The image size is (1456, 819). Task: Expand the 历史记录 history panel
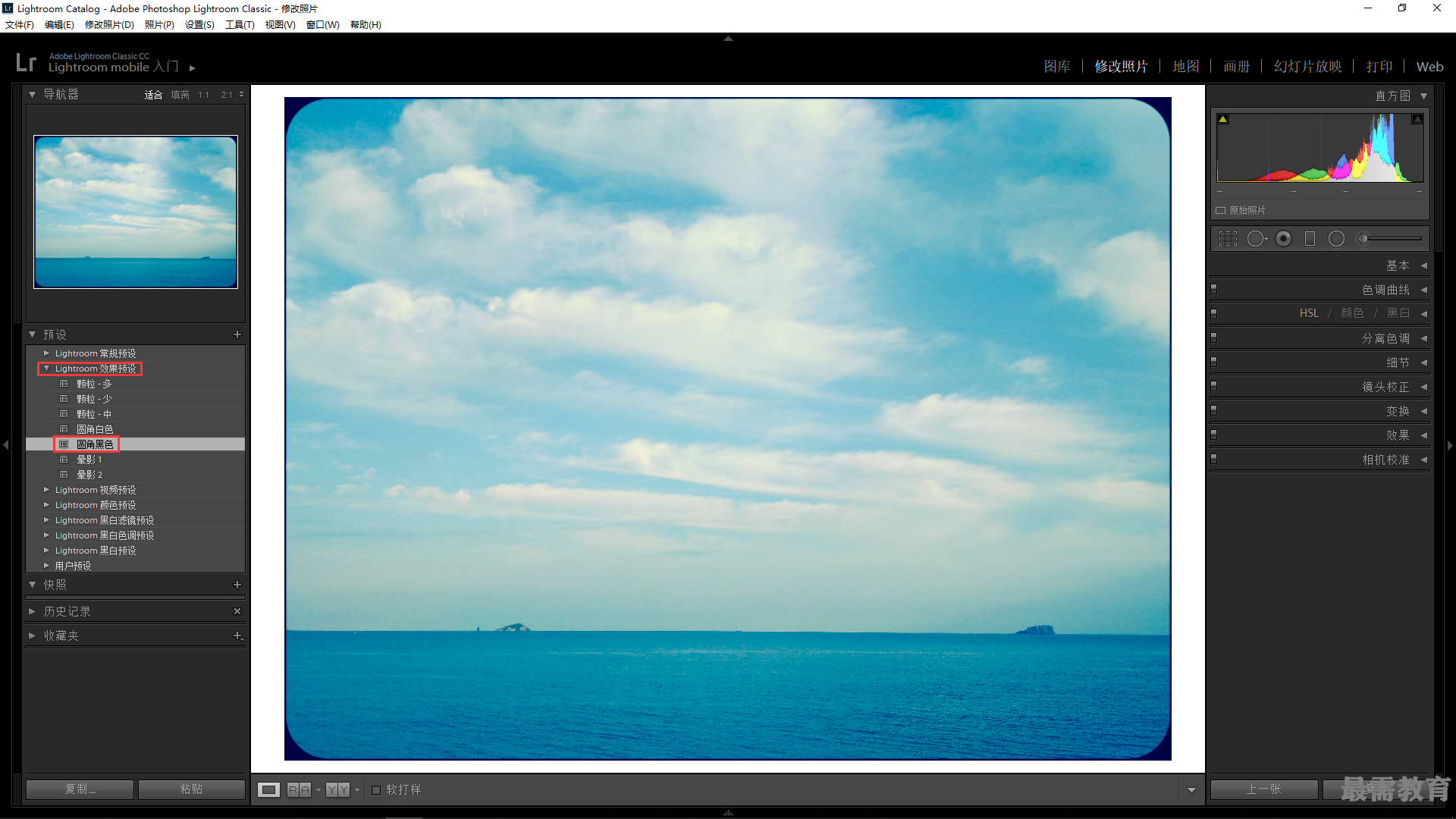[33, 611]
